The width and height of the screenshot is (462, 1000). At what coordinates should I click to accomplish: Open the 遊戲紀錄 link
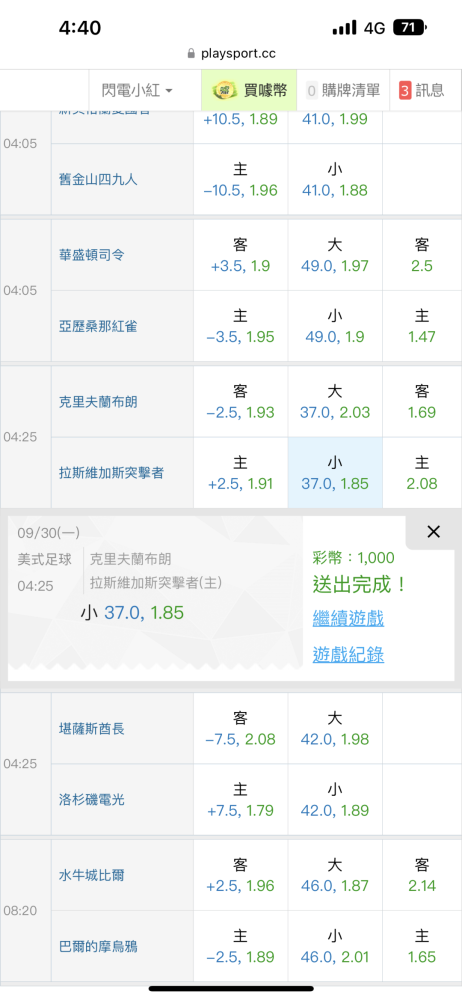point(348,655)
